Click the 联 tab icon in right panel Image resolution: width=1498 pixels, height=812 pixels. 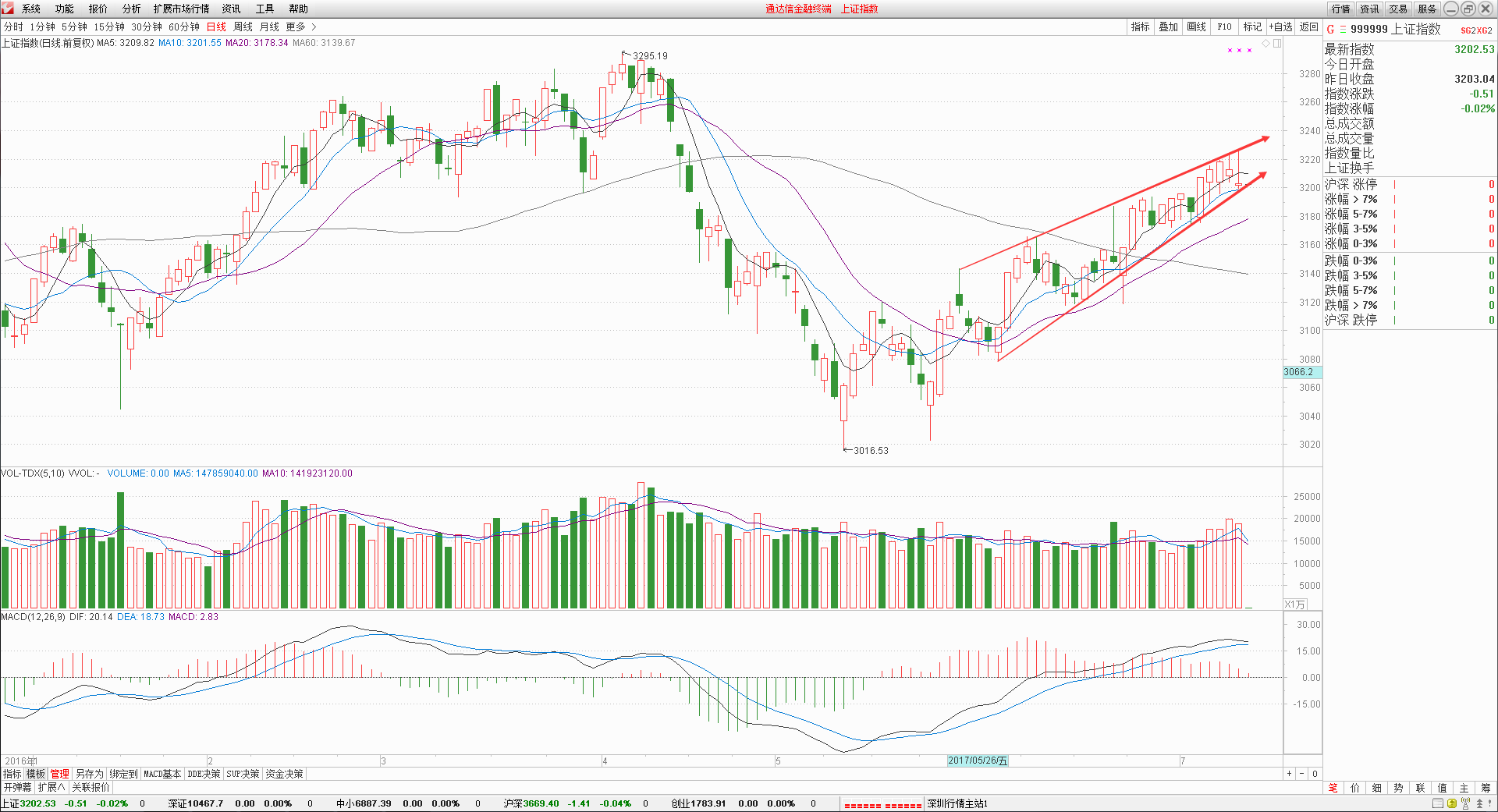1421,788
